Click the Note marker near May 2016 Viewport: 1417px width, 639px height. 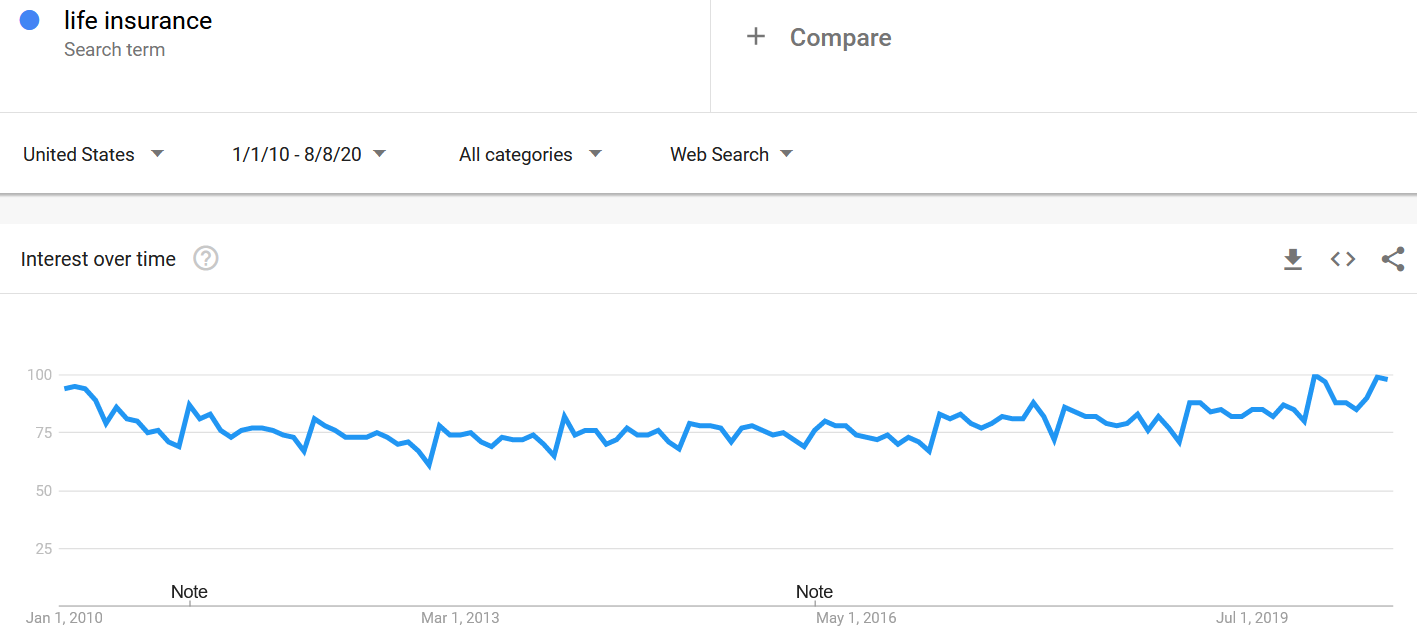[x=814, y=591]
